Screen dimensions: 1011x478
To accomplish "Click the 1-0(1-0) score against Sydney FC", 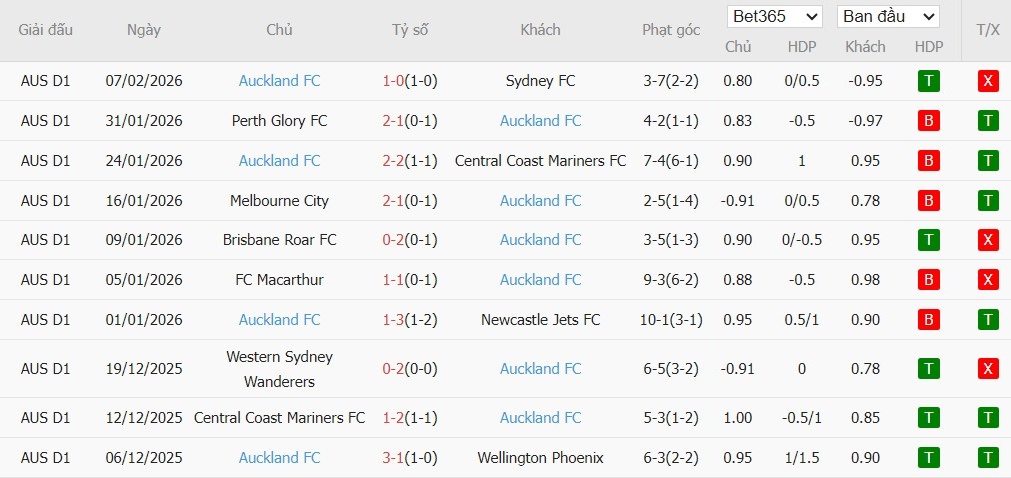I will [410, 81].
